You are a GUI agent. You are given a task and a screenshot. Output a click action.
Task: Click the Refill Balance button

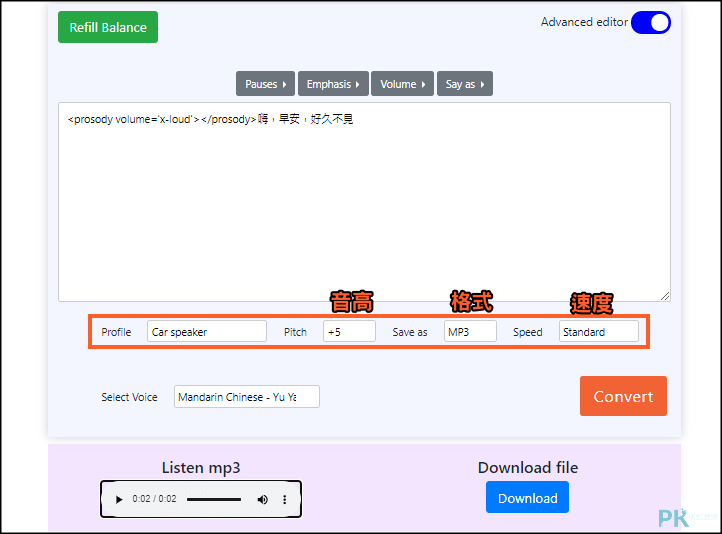click(108, 27)
